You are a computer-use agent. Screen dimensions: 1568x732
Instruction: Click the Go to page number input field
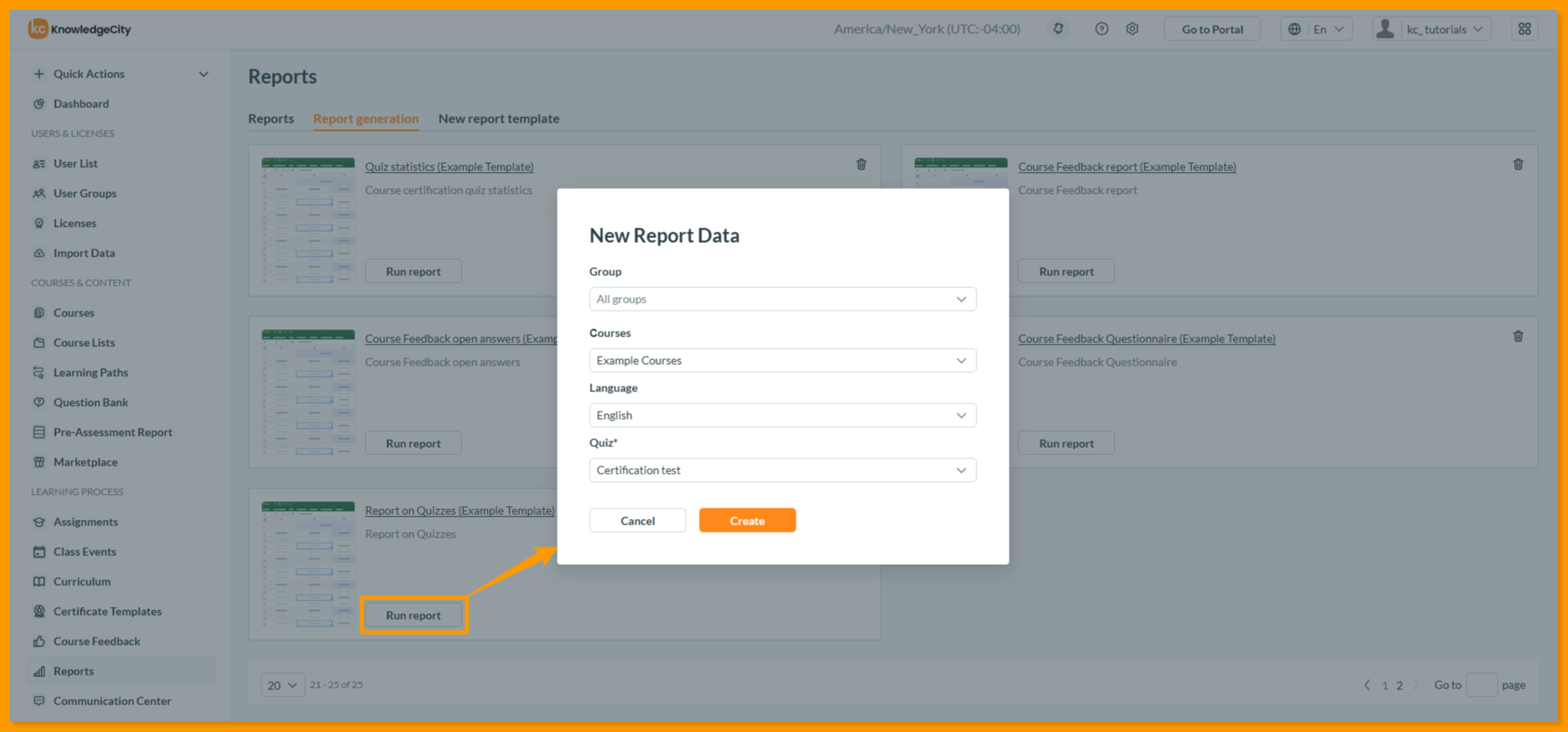1482,685
